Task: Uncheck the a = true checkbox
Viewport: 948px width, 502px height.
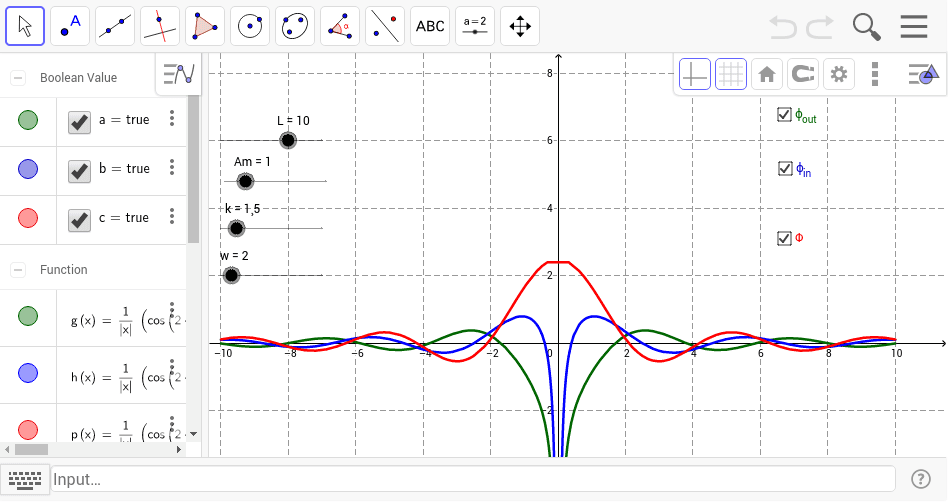Action: point(79,122)
